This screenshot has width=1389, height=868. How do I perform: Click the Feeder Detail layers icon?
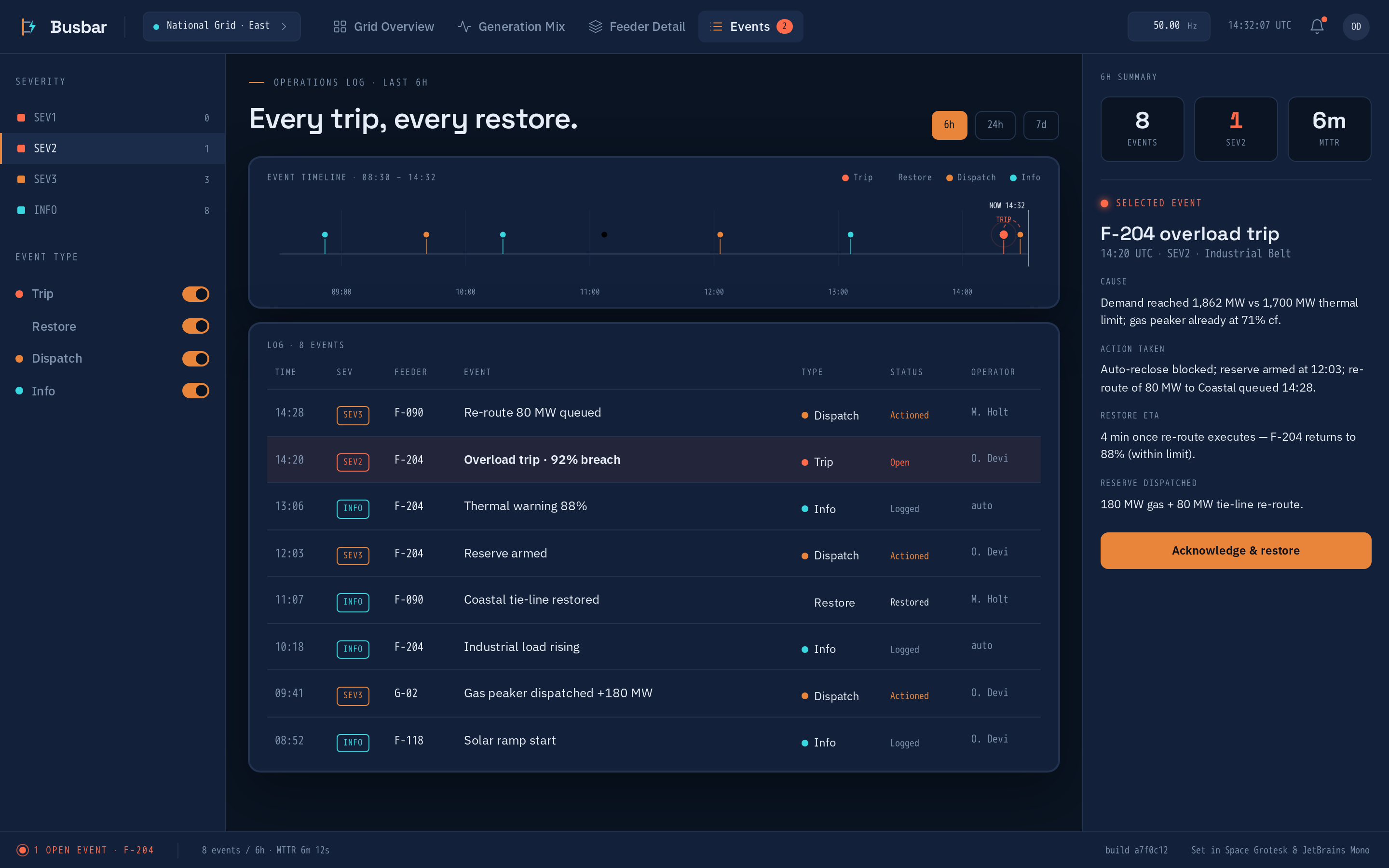(595, 27)
